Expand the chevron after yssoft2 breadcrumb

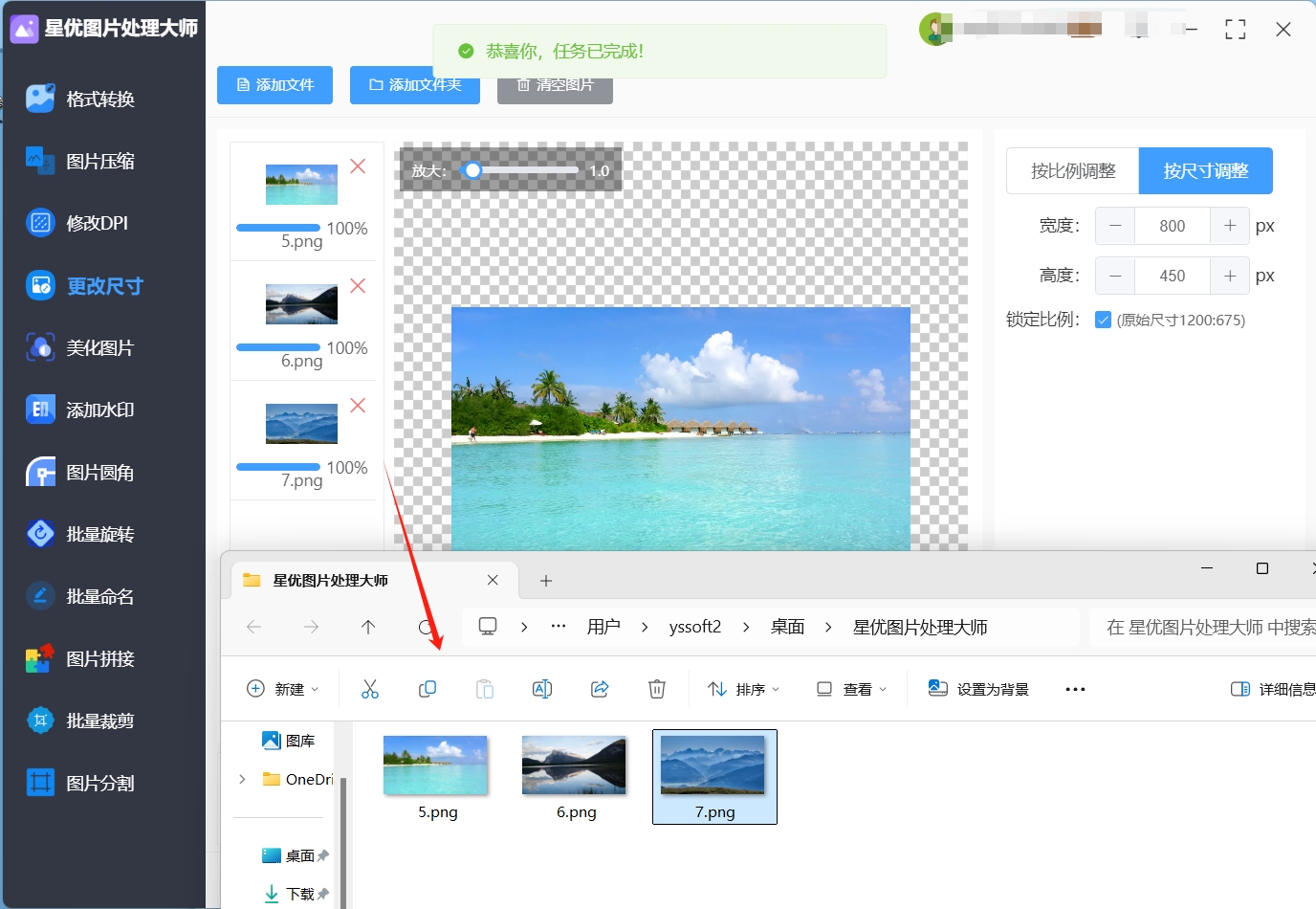point(746,627)
